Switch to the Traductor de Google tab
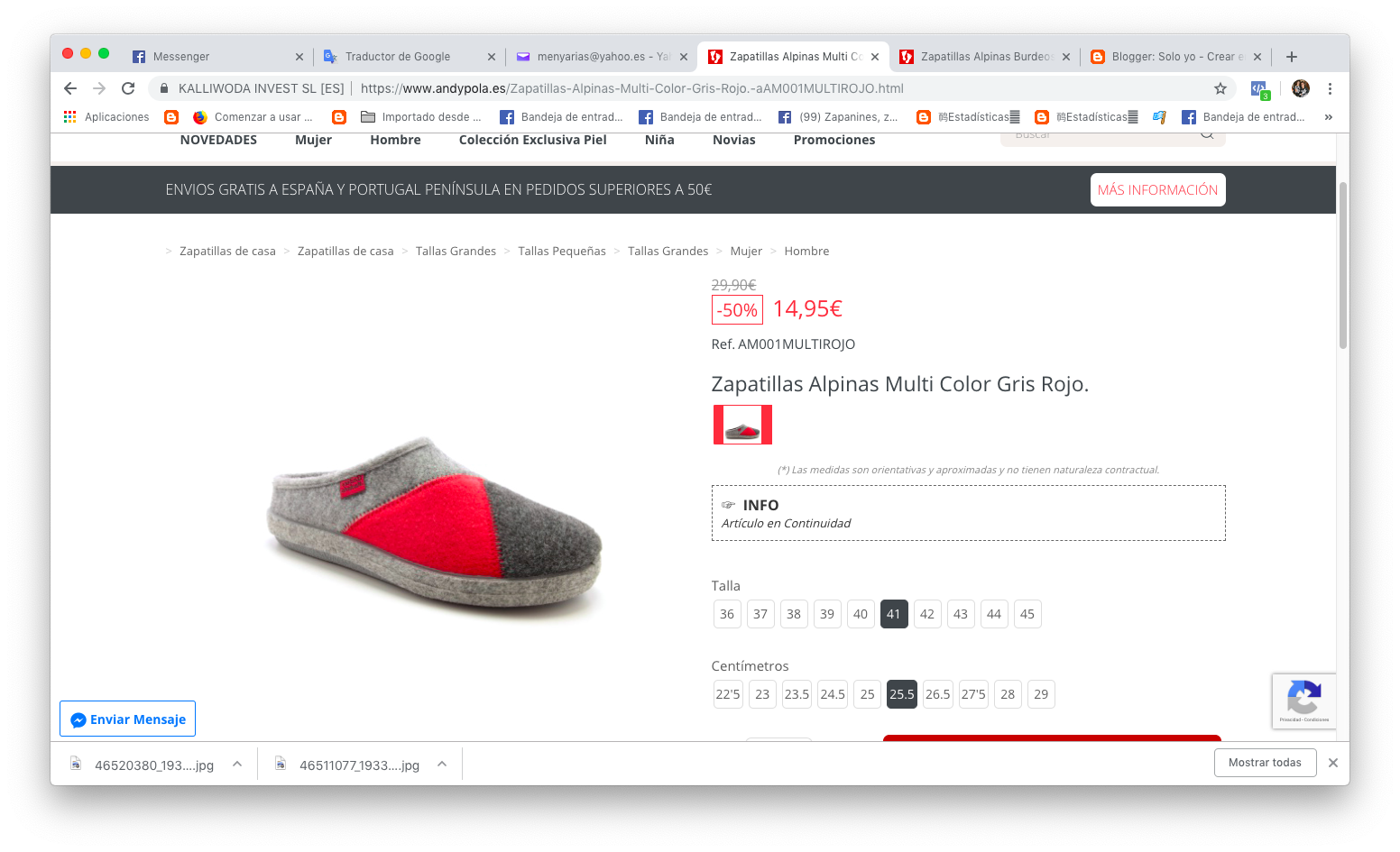The image size is (1400, 852). [398, 57]
